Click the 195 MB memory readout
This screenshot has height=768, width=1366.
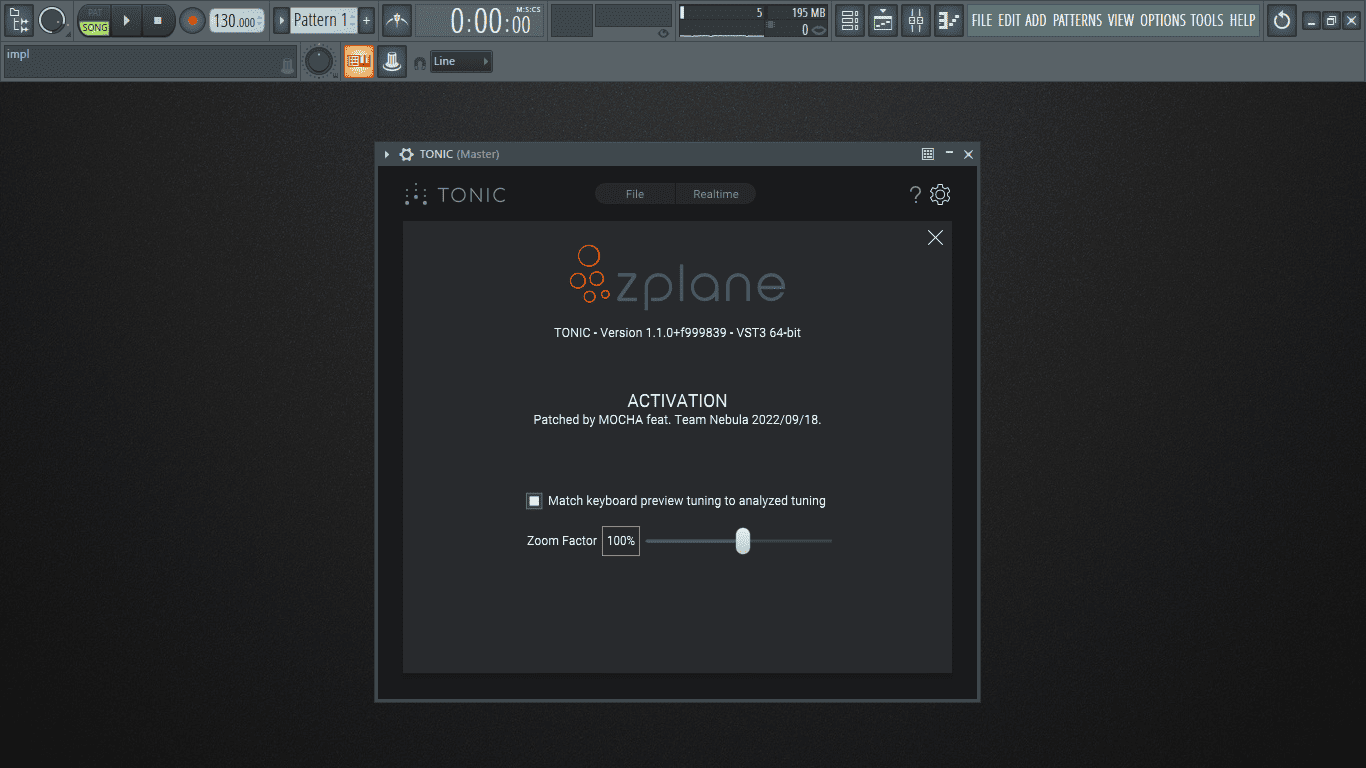point(808,13)
